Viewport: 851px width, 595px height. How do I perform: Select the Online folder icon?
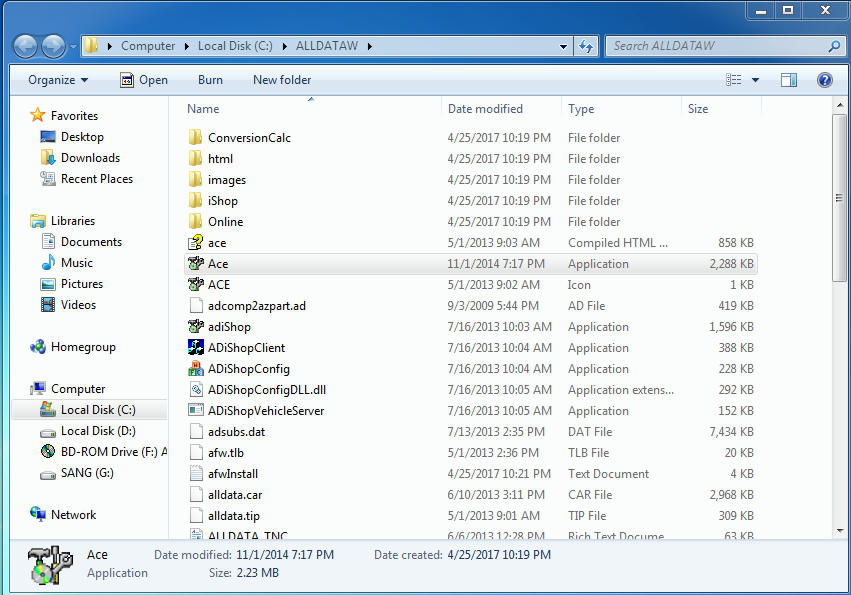[x=195, y=221]
